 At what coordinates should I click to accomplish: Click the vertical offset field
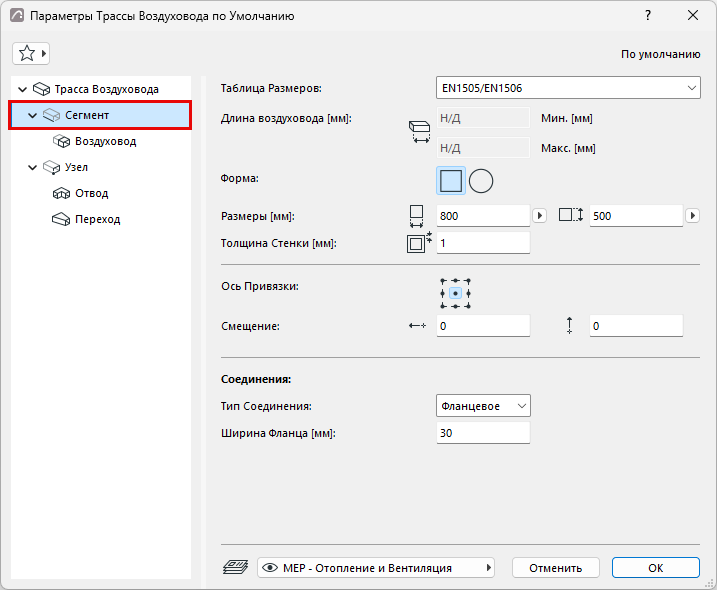(x=636, y=326)
